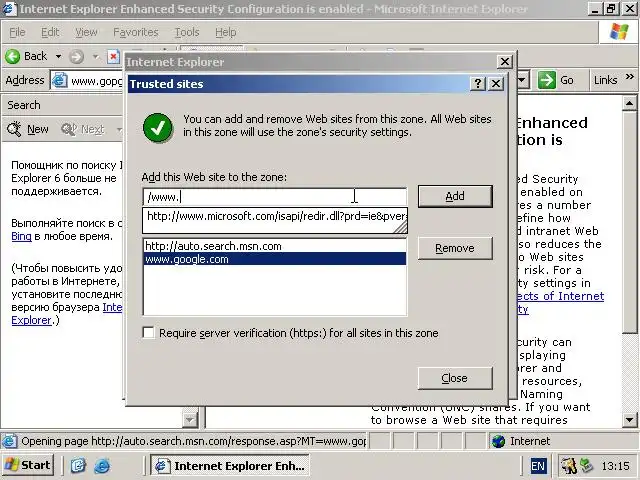Click the Search pane scrollbar down arrow
Screen dimensions: 640x480
[190, 420]
